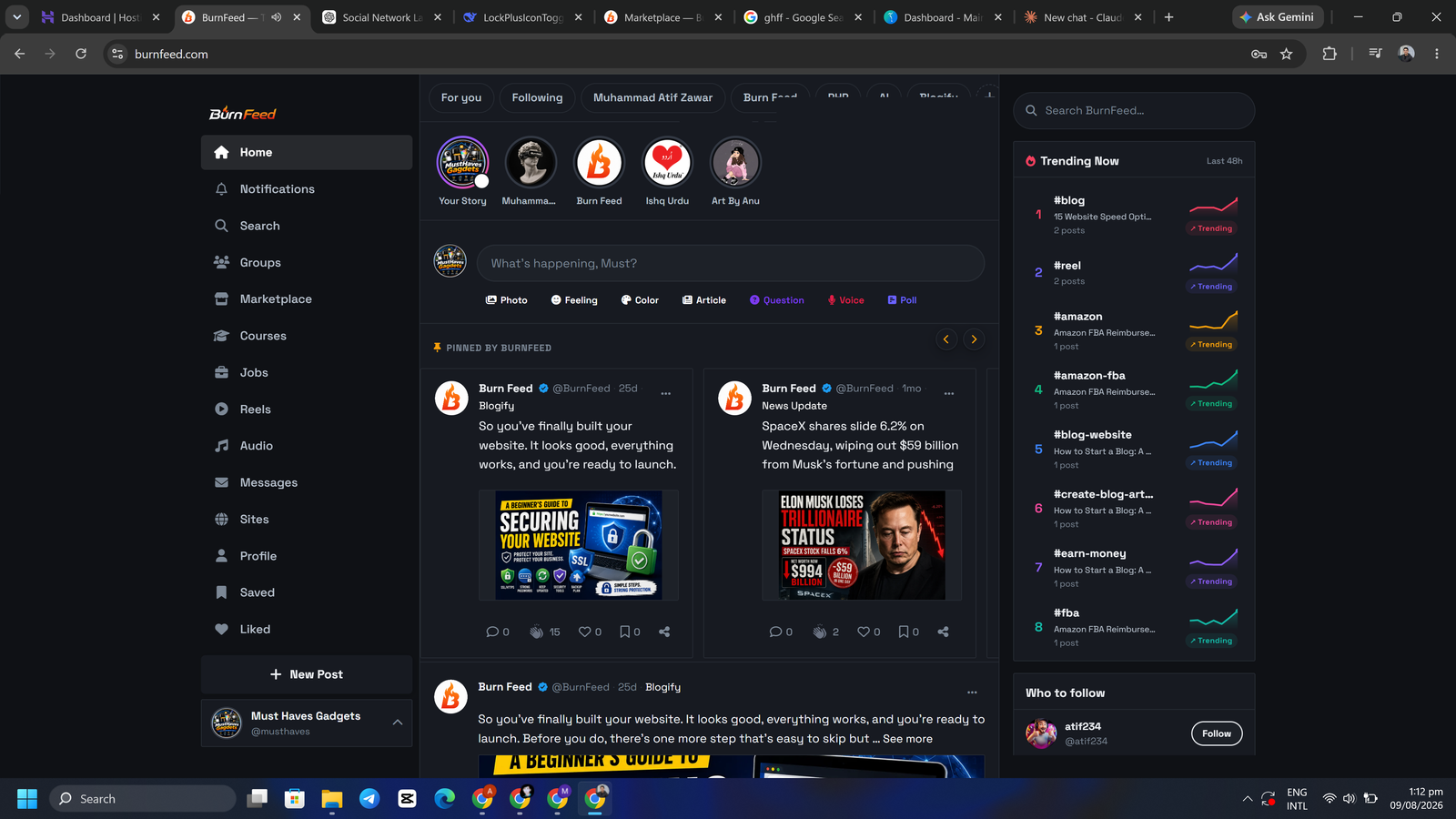Open Sites globe item
The width and height of the screenshot is (1456, 819).
306,520
